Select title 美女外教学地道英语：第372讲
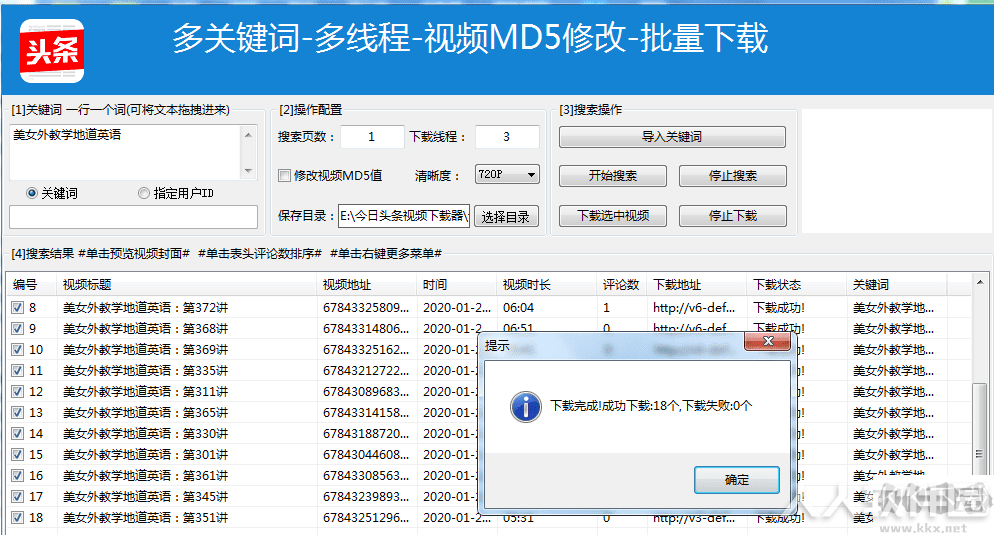The image size is (994, 535). (145, 308)
